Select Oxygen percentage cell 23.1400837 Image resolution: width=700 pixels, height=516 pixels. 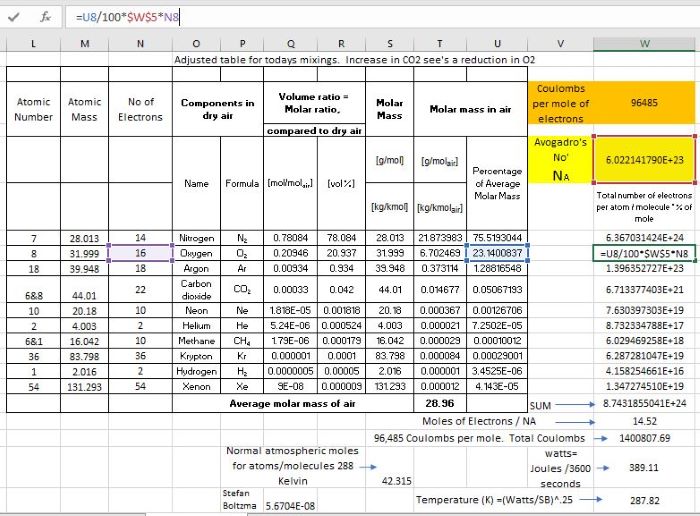(497, 253)
